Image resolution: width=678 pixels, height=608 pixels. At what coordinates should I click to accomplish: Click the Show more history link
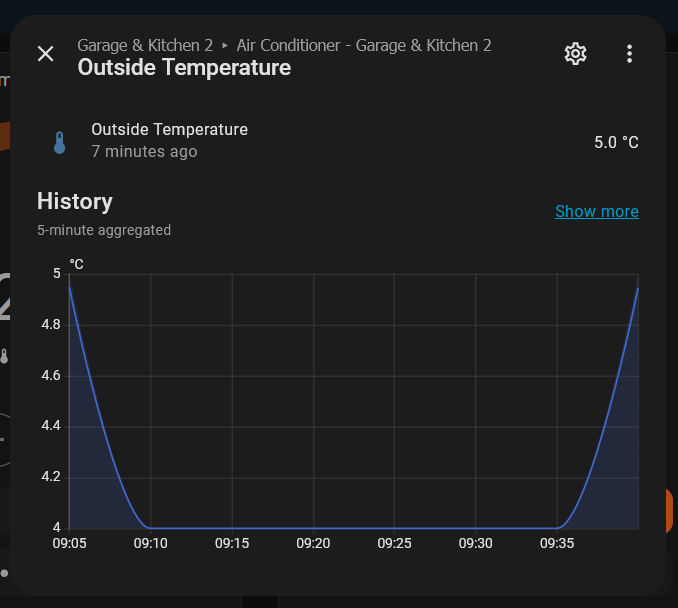click(x=596, y=211)
